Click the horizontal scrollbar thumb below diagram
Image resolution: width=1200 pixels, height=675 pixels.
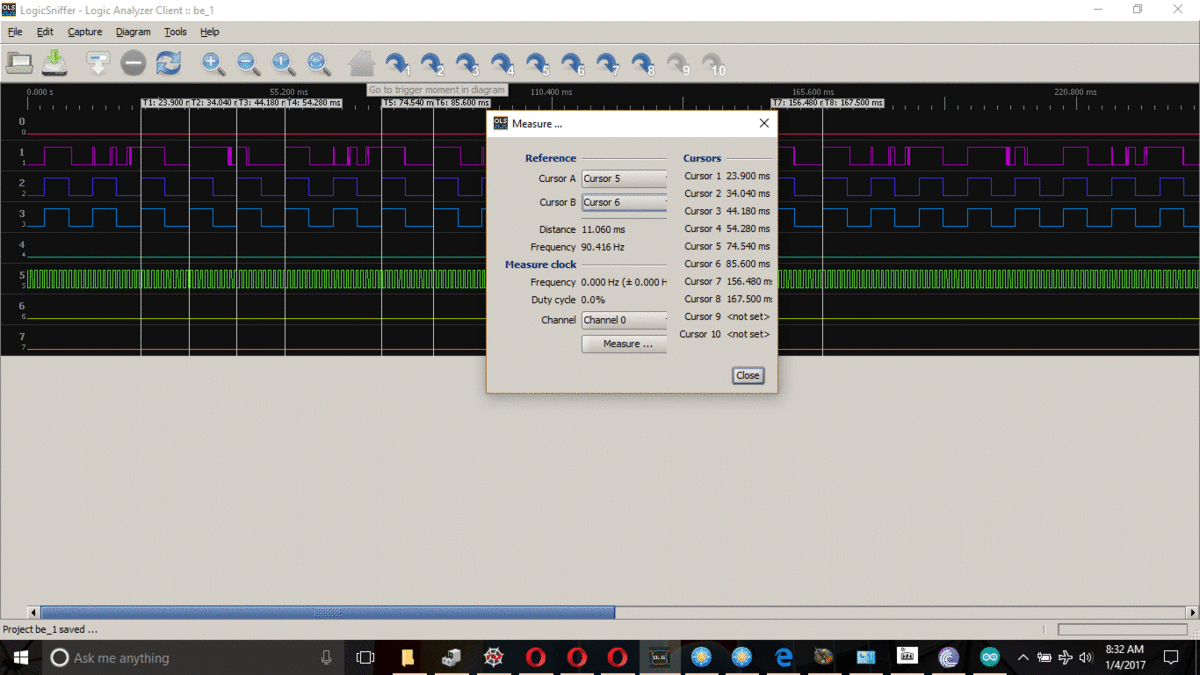click(327, 613)
